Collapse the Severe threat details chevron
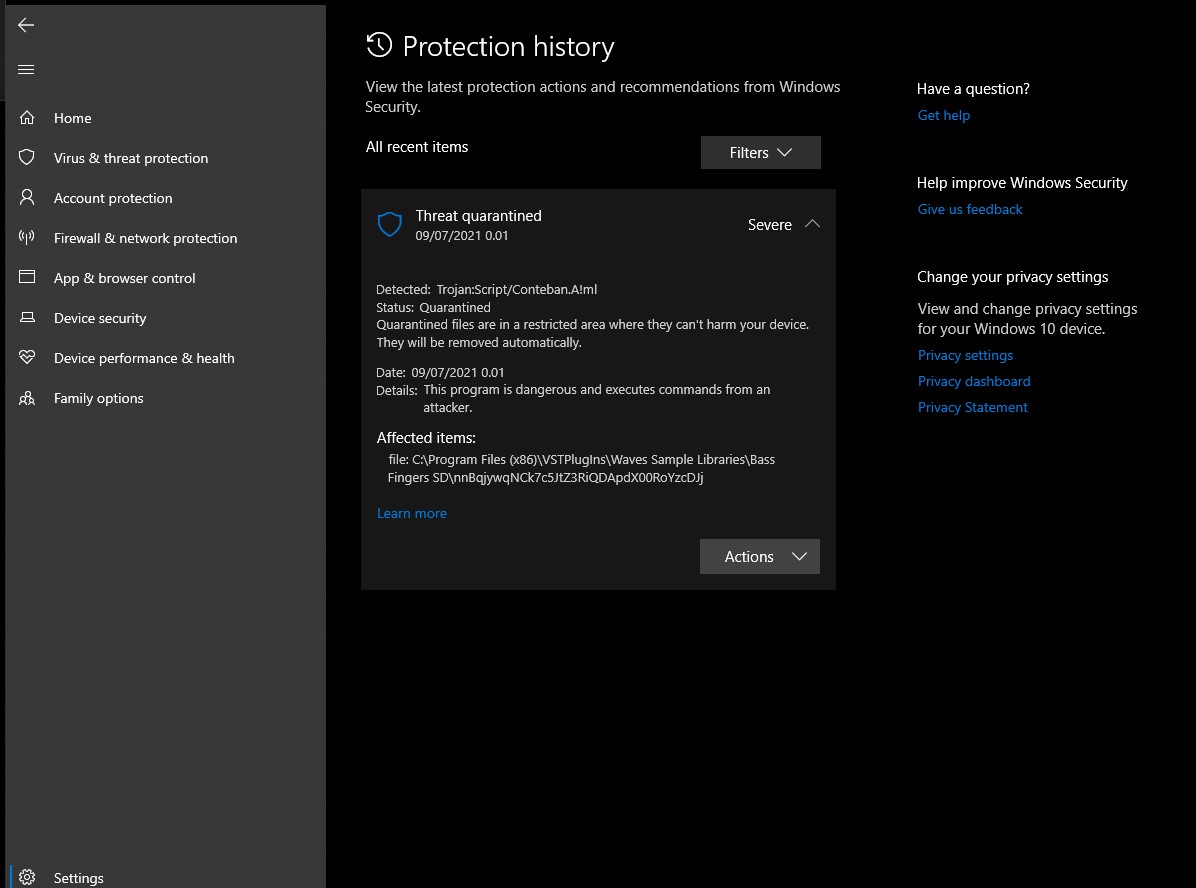 (812, 224)
